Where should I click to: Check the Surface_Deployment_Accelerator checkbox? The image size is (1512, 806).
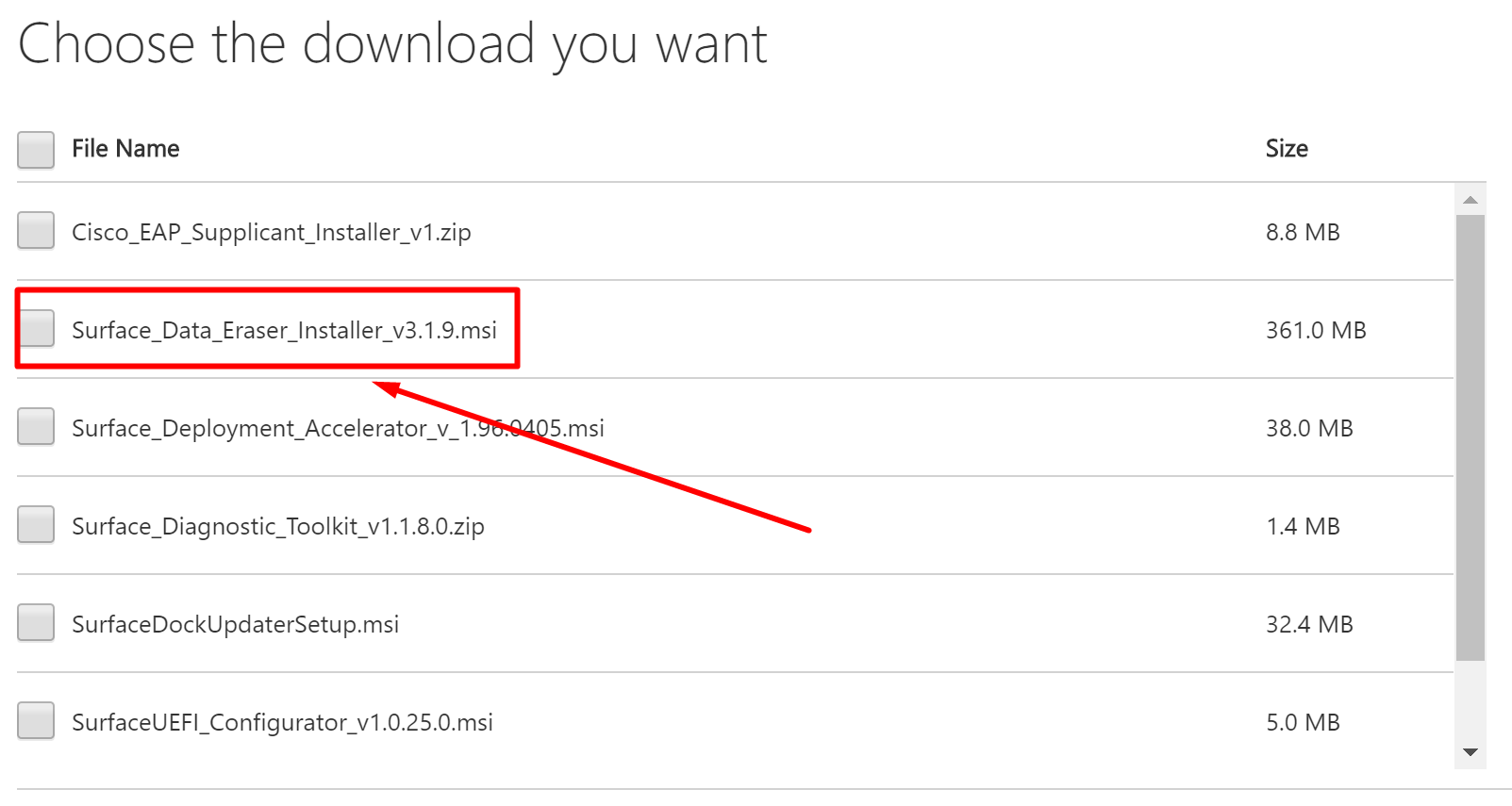tap(35, 427)
